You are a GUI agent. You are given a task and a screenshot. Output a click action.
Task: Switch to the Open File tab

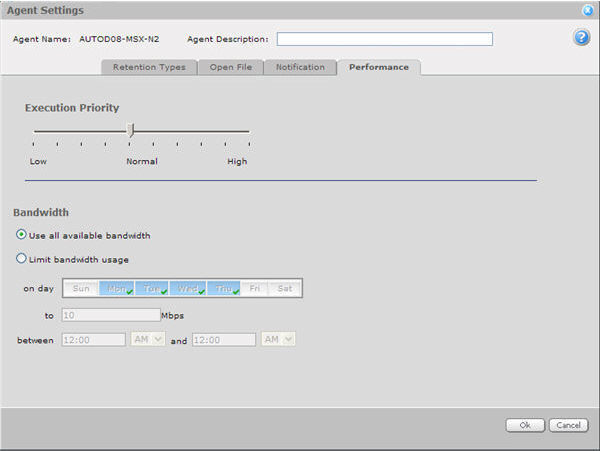pyautogui.click(x=230, y=67)
